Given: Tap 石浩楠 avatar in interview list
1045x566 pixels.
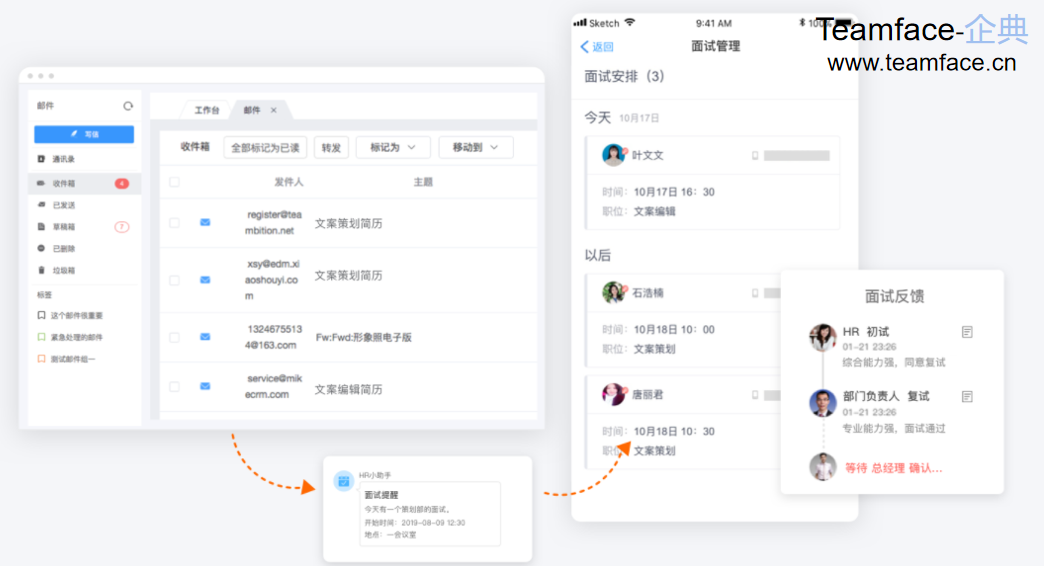Looking at the screenshot, I should coord(614,292).
